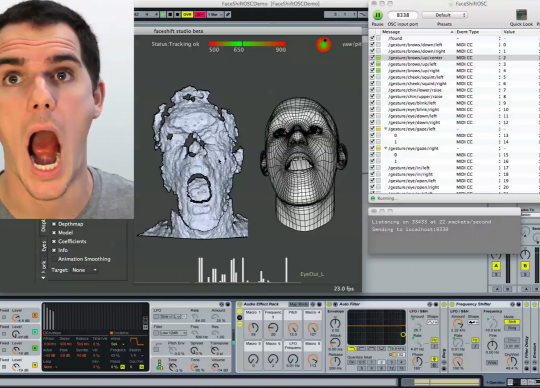Click the head orientation indicator circle

pos(324,45)
